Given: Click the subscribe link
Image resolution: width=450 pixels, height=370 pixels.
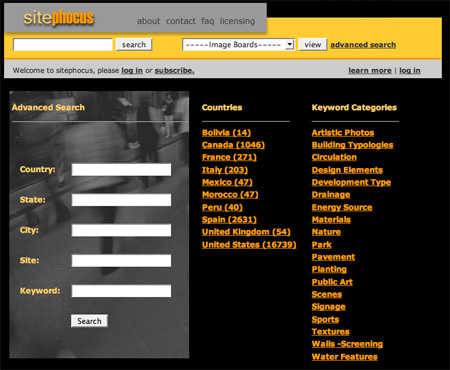Looking at the screenshot, I should [x=174, y=70].
